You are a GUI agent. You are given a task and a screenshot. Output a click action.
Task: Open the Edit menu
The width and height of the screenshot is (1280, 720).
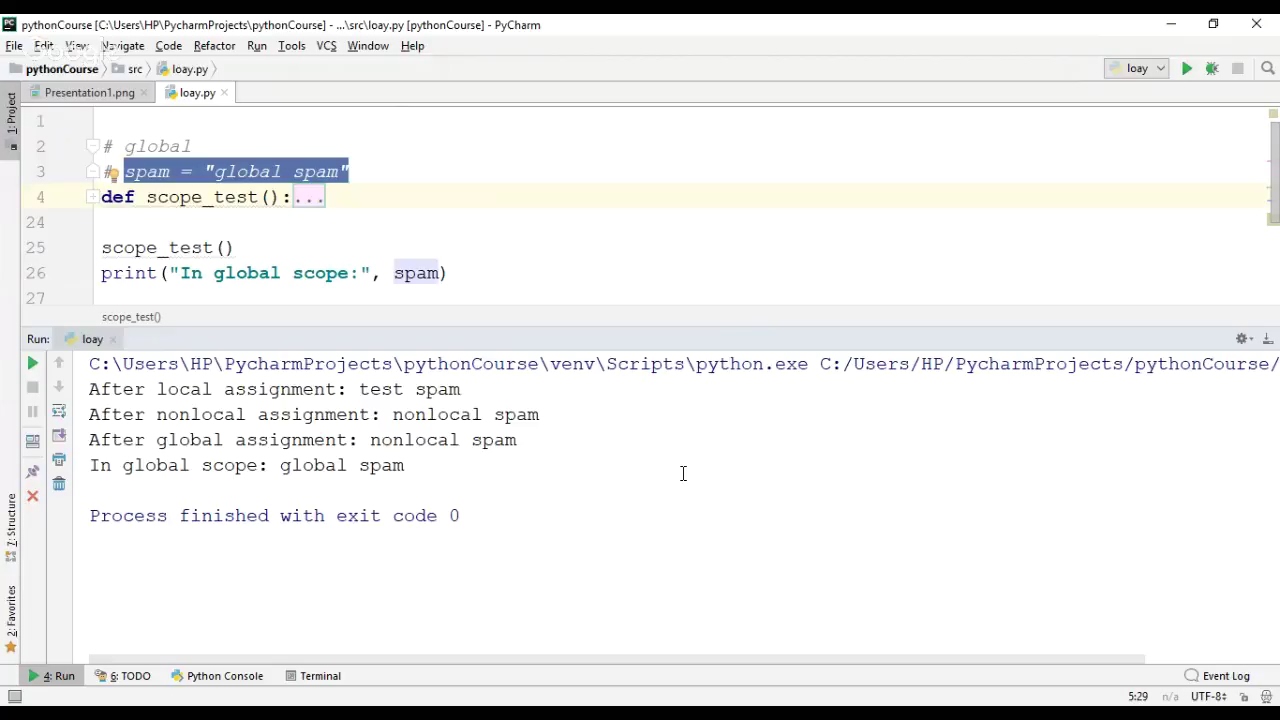pos(44,46)
